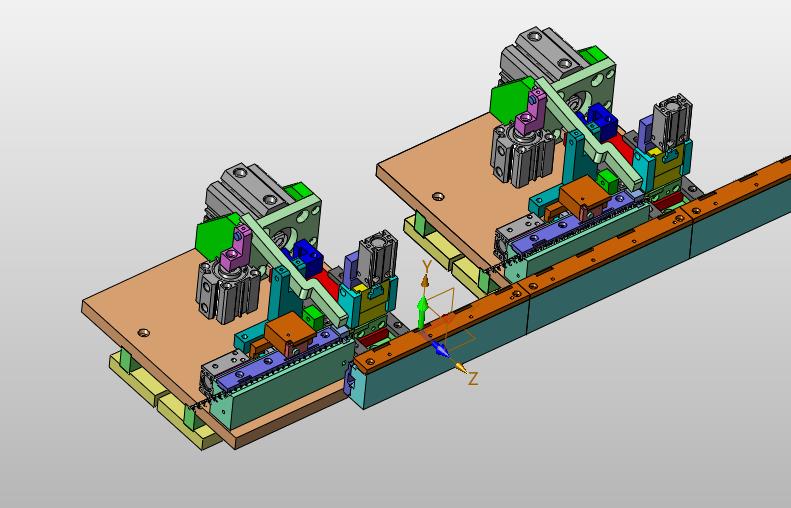Viewport: 791px width, 508px height.
Task: Click the orange cone tip beside the Z label
Action: 460,367
